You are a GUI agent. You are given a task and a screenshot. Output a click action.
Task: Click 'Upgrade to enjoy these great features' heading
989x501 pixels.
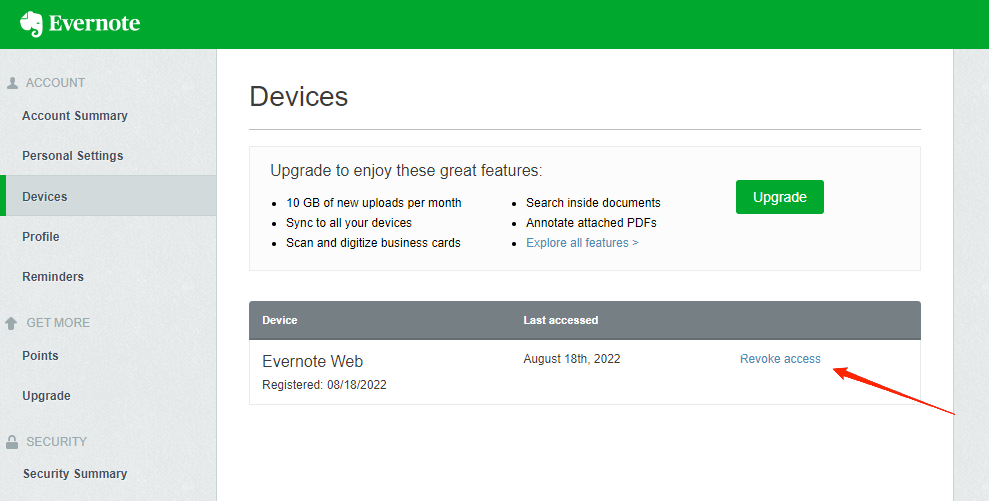[406, 171]
